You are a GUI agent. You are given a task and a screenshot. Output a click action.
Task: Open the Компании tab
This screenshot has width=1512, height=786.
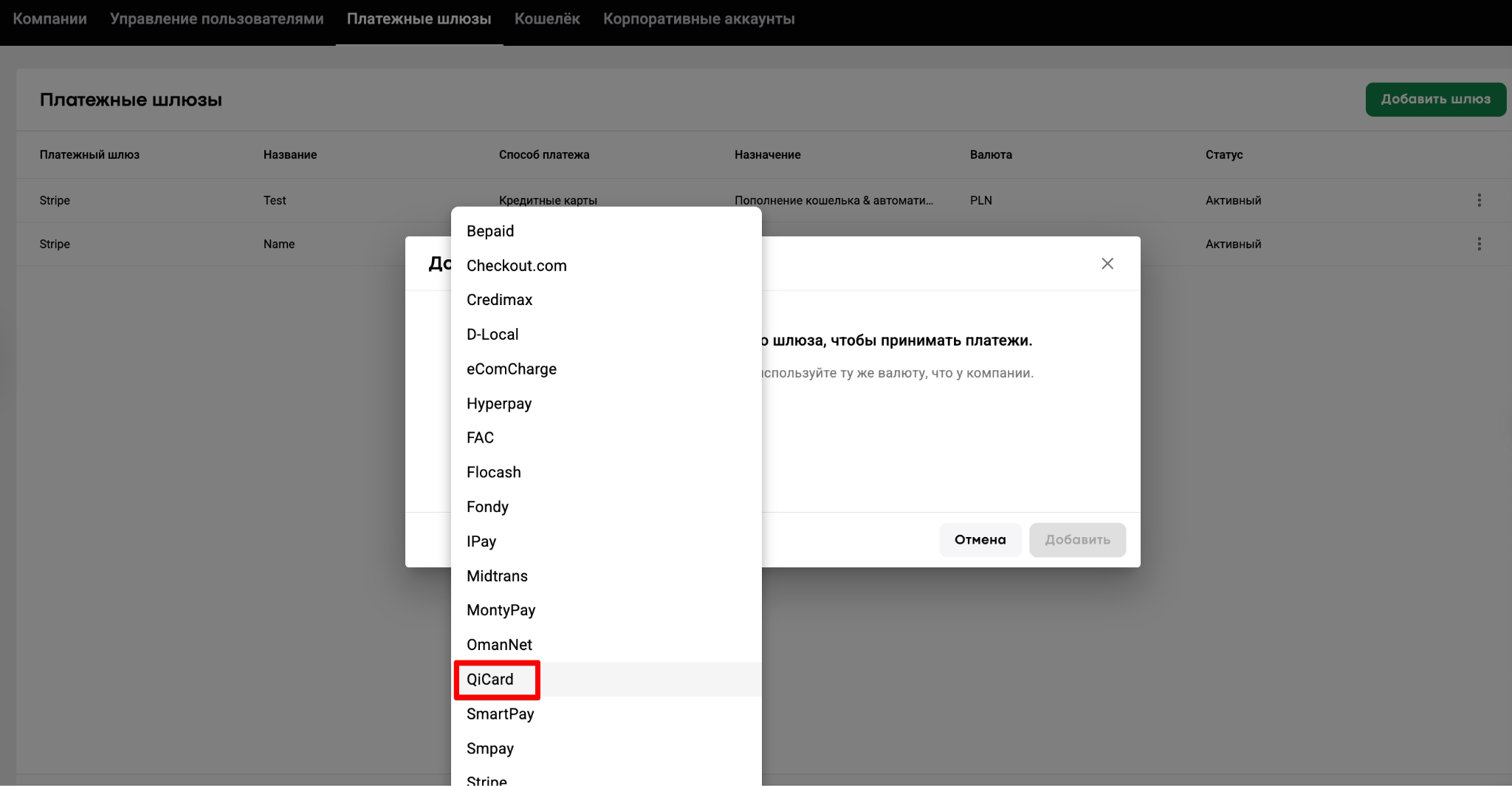pos(49,19)
